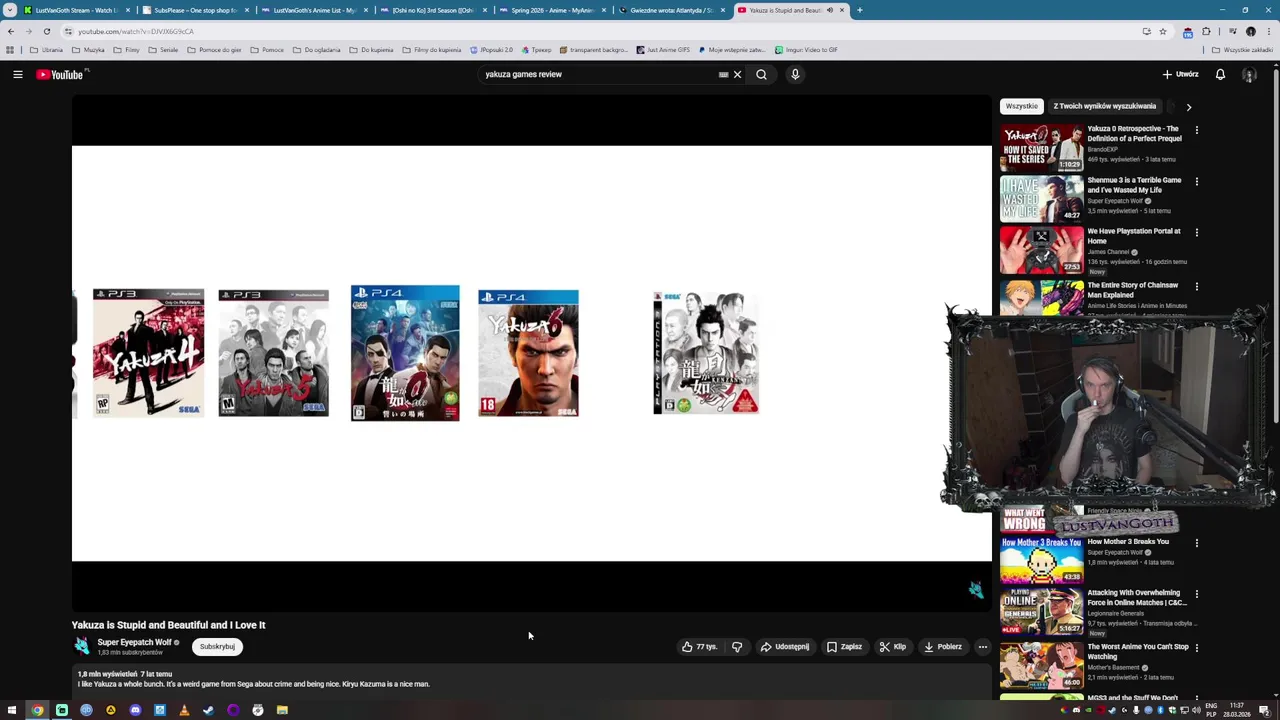Open options for How Mother 3 Breaks You
The width and height of the screenshot is (1280, 720).
click(x=1196, y=543)
